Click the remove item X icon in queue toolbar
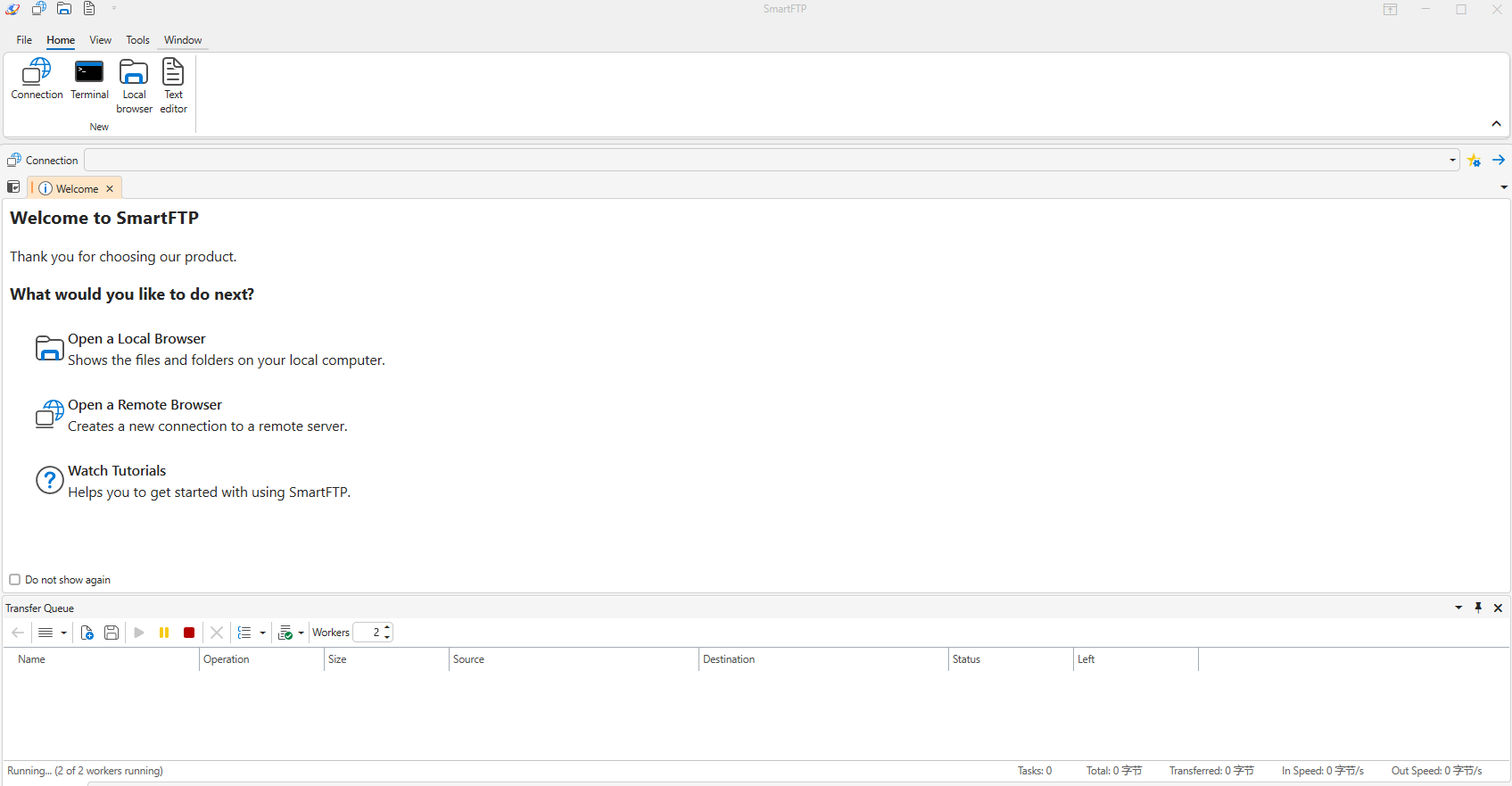1512x786 pixels. [x=217, y=633]
